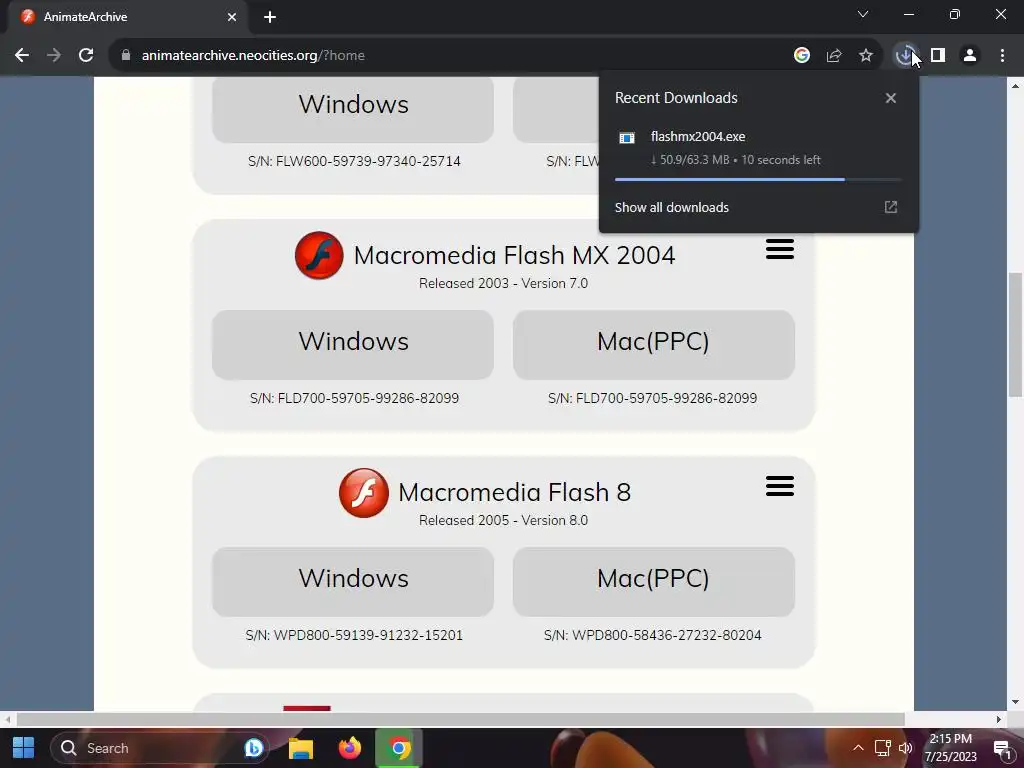
Task: Open Firefox from the taskbar
Action: coord(350,748)
